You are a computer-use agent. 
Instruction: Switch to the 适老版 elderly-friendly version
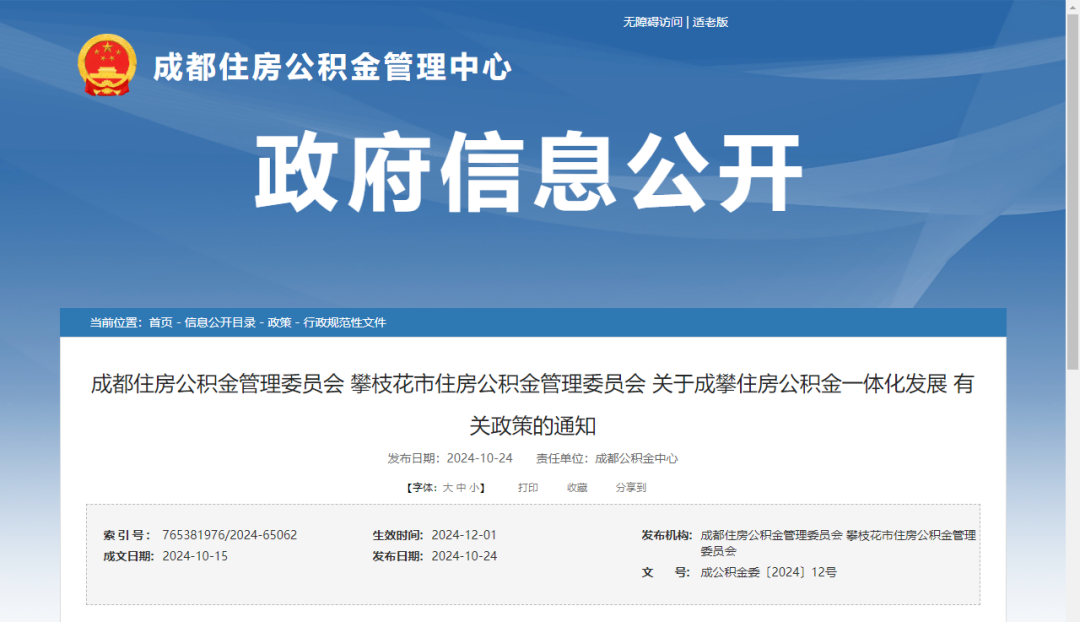point(710,22)
